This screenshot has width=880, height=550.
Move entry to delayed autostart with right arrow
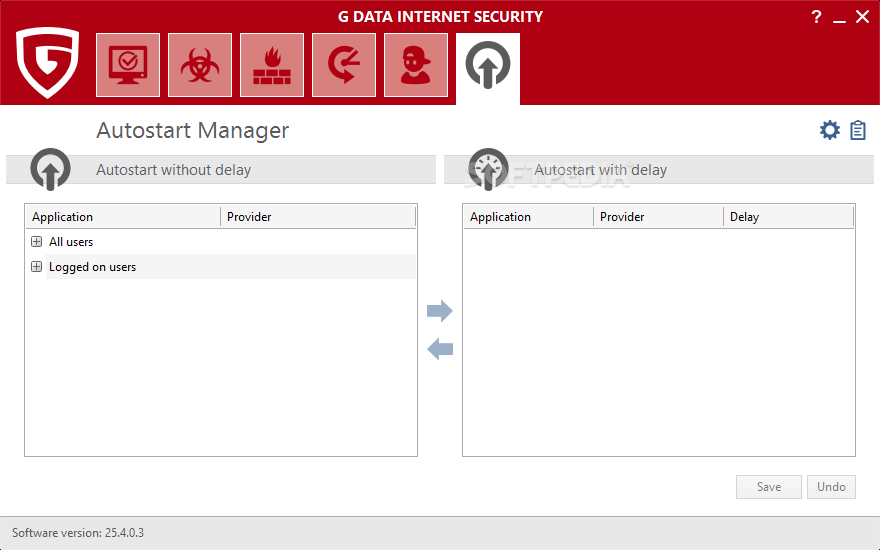click(439, 311)
